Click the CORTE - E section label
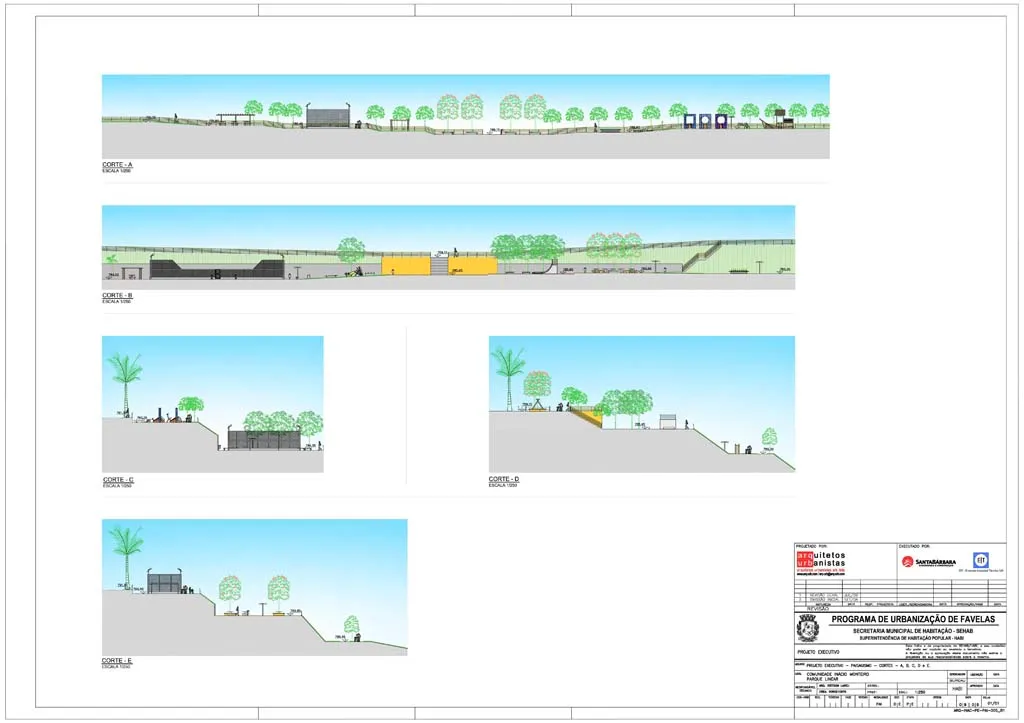Image resolution: width=1024 pixels, height=723 pixels. [x=118, y=661]
